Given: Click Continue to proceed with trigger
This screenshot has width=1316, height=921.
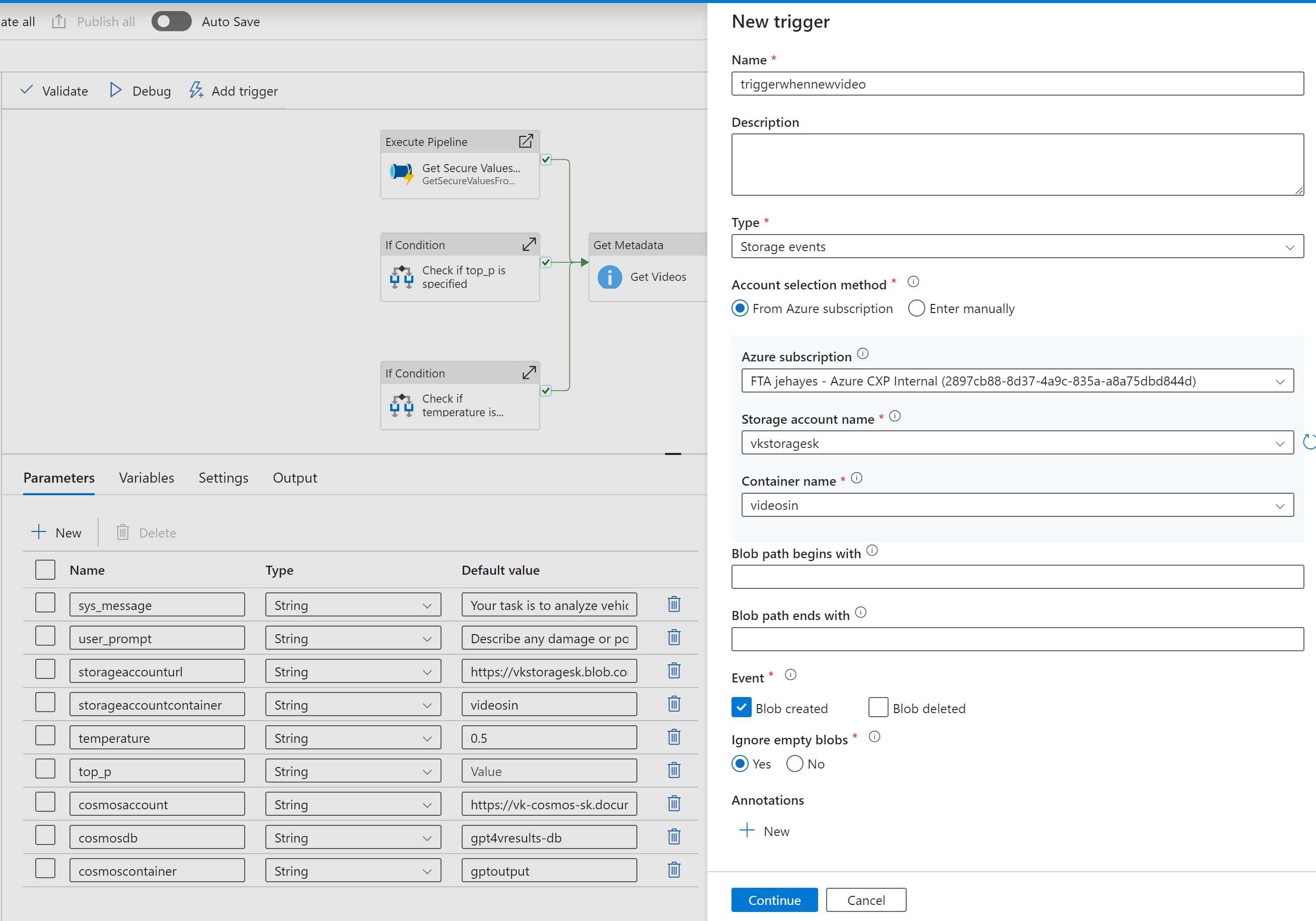Looking at the screenshot, I should pos(774,900).
